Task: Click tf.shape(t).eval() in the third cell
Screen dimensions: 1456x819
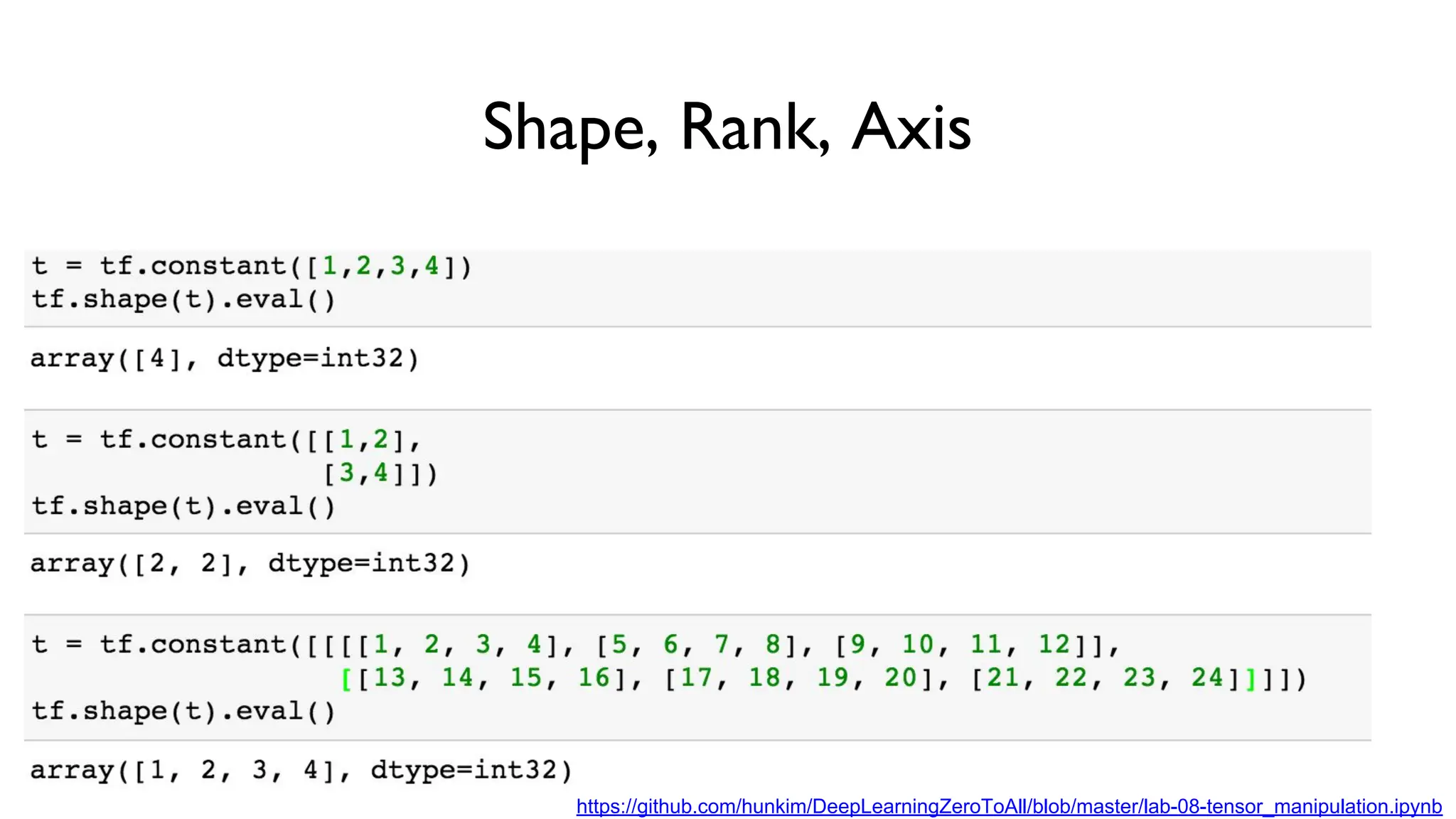Action: pos(183,712)
